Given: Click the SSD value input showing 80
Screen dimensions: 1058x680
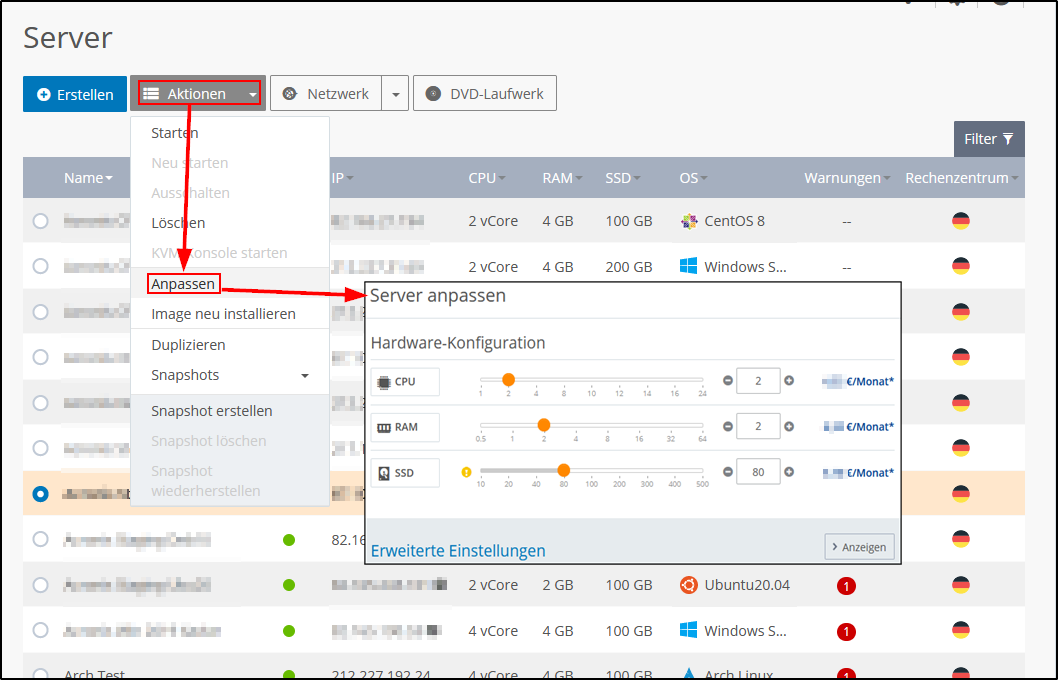Looking at the screenshot, I should [759, 471].
